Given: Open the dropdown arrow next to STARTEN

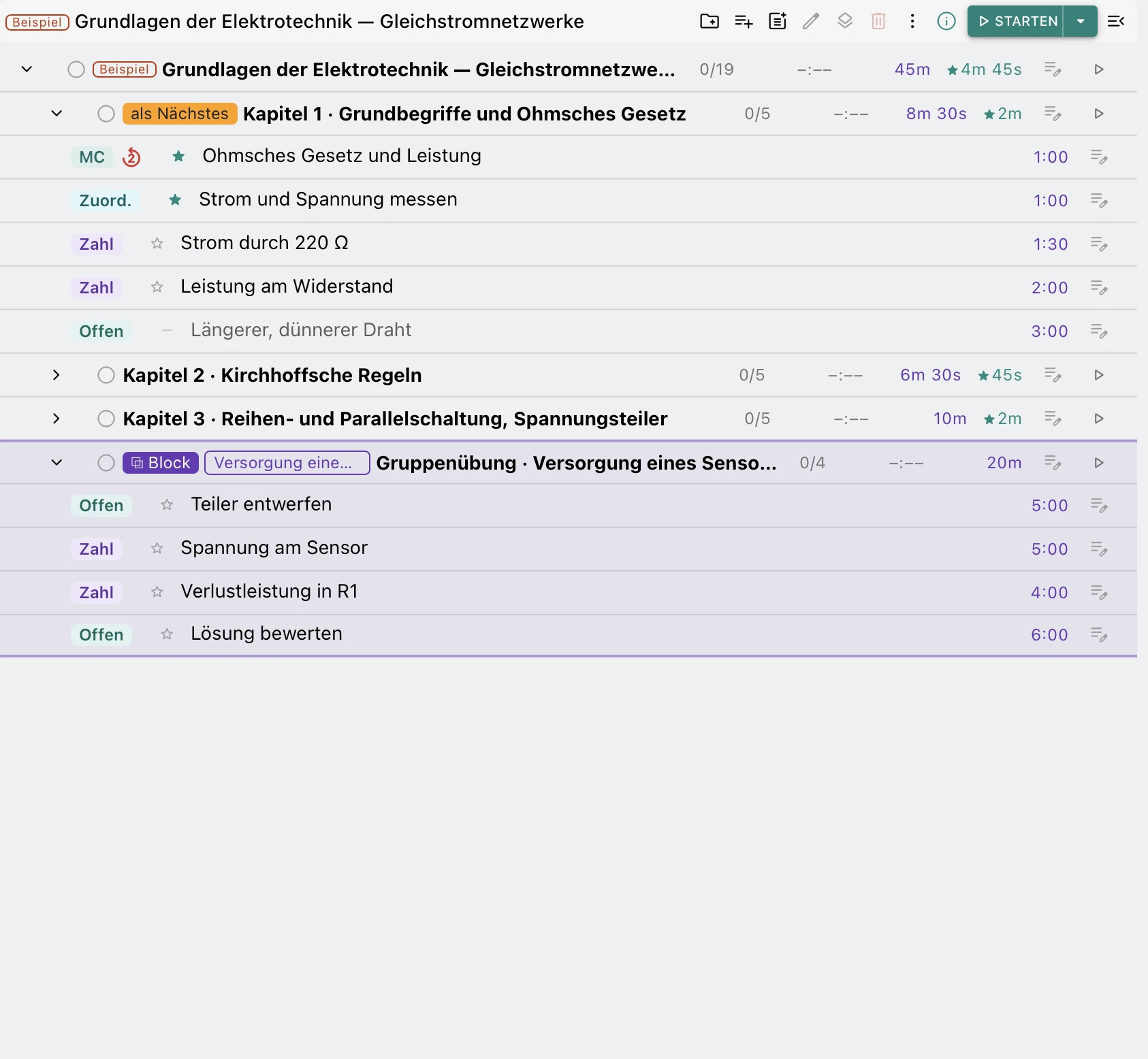Looking at the screenshot, I should (x=1081, y=21).
